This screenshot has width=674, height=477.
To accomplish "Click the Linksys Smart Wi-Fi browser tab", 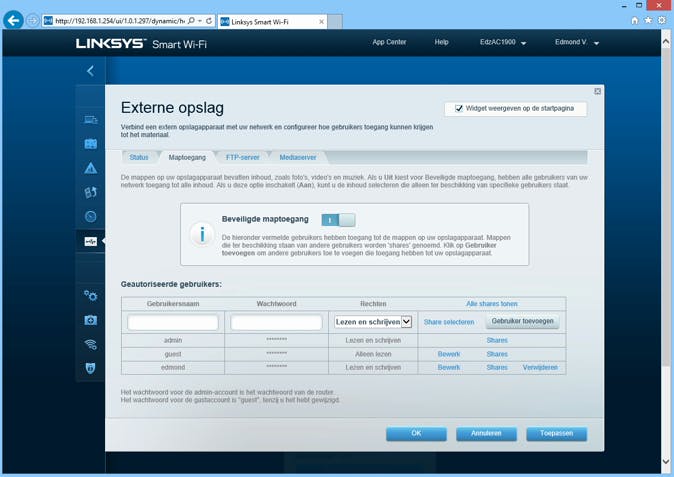I will 273,21.
